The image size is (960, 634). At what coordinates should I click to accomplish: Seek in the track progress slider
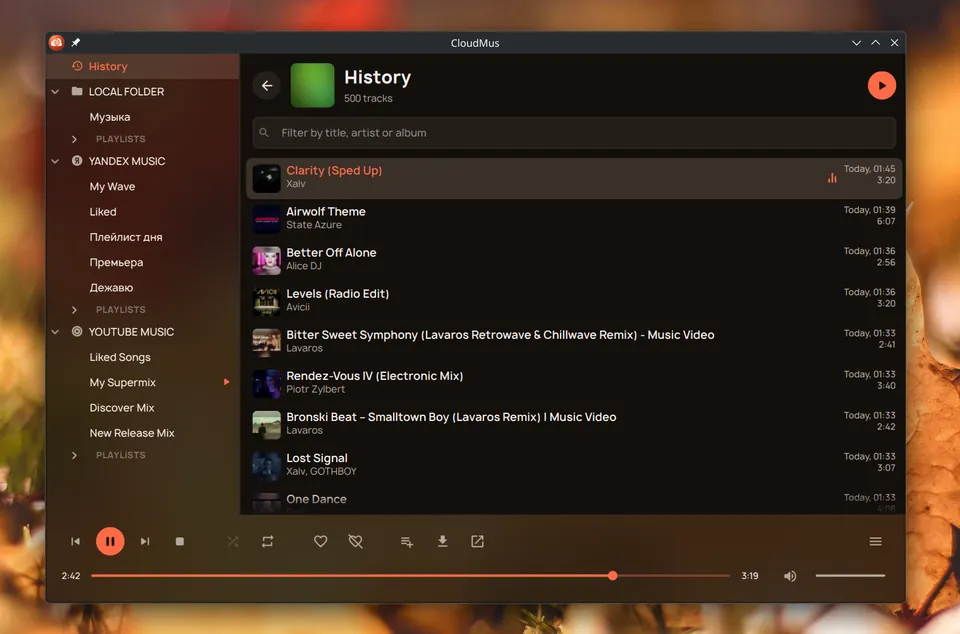pos(410,576)
